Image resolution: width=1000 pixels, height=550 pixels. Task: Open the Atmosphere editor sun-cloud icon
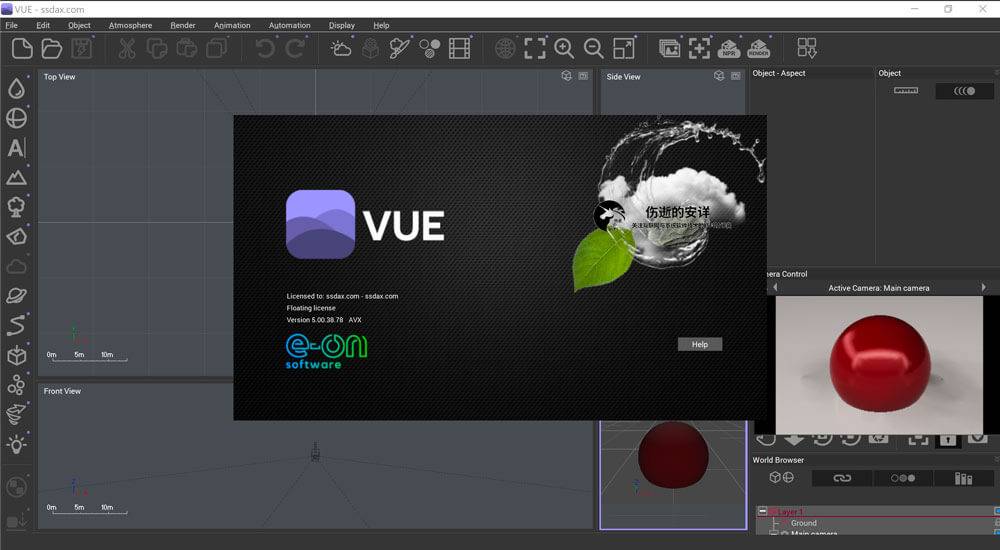click(341, 48)
